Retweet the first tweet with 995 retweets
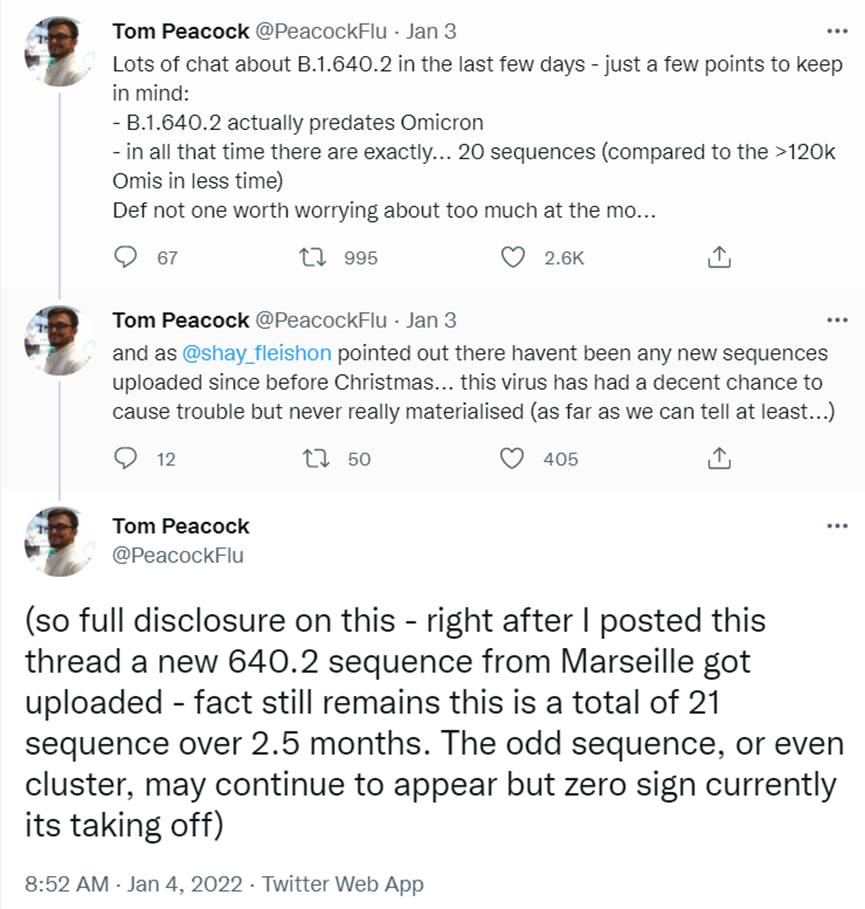 coord(315,257)
